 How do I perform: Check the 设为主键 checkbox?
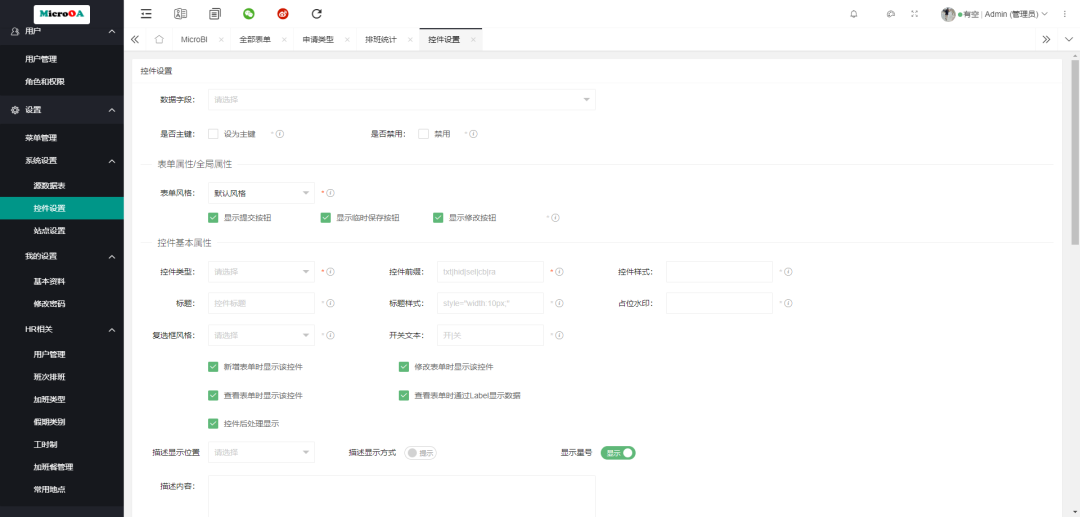[213, 133]
